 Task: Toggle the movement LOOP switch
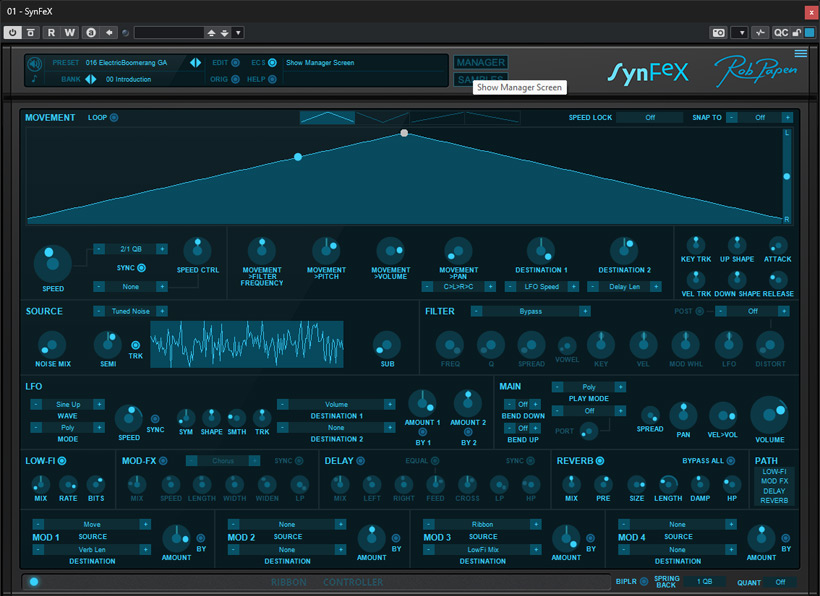tap(114, 118)
